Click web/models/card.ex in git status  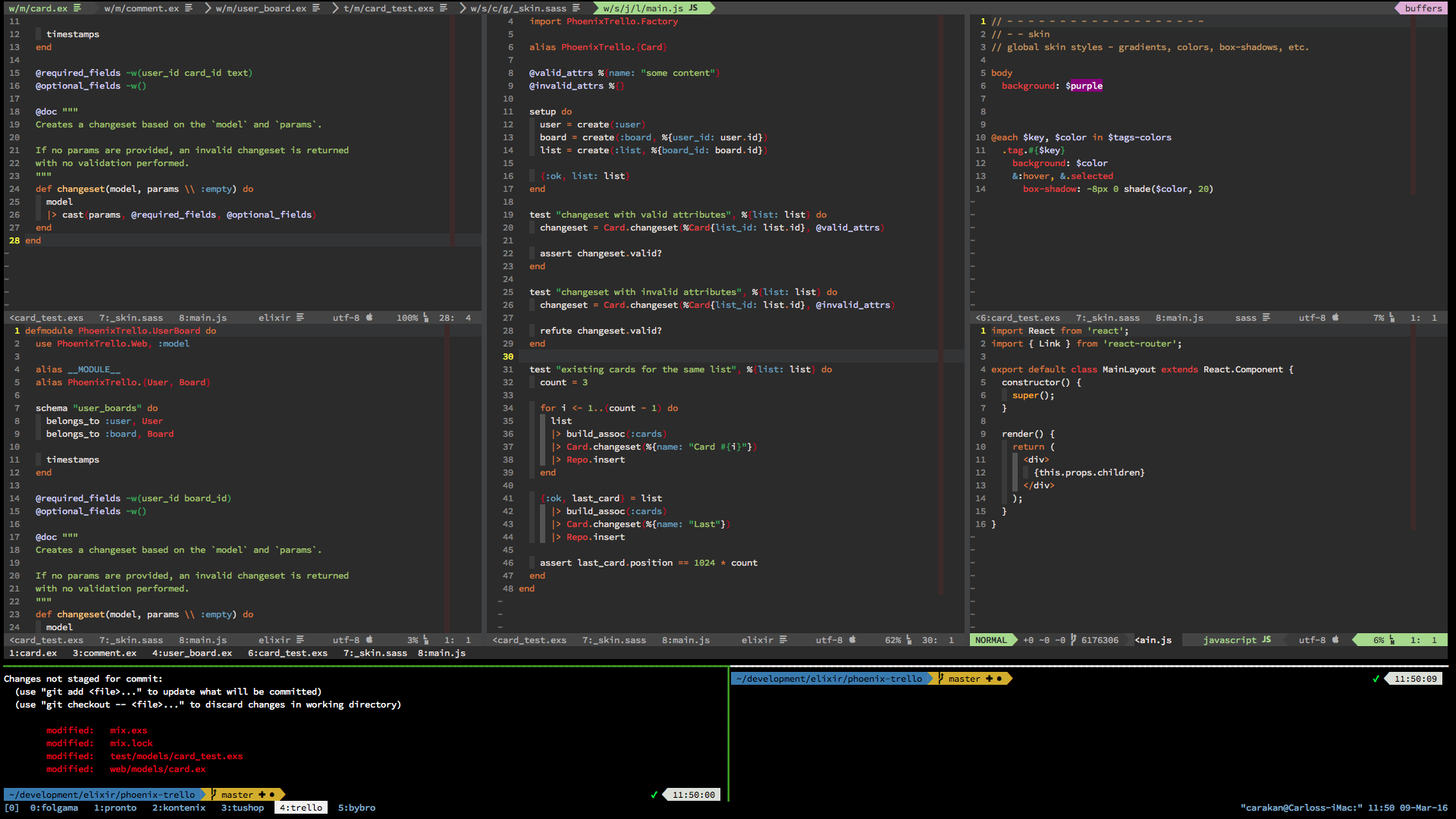[x=158, y=769]
